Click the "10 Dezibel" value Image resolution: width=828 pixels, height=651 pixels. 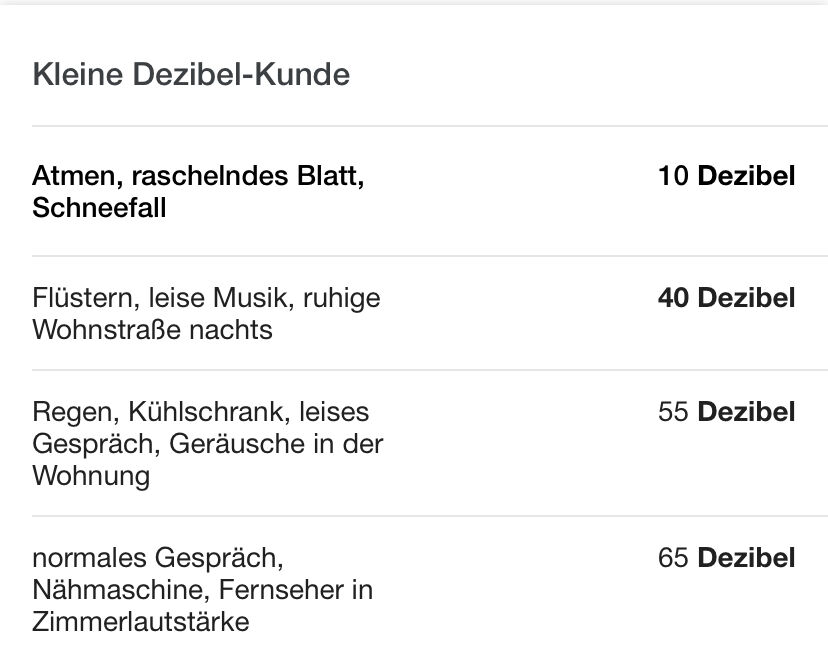[726, 177]
